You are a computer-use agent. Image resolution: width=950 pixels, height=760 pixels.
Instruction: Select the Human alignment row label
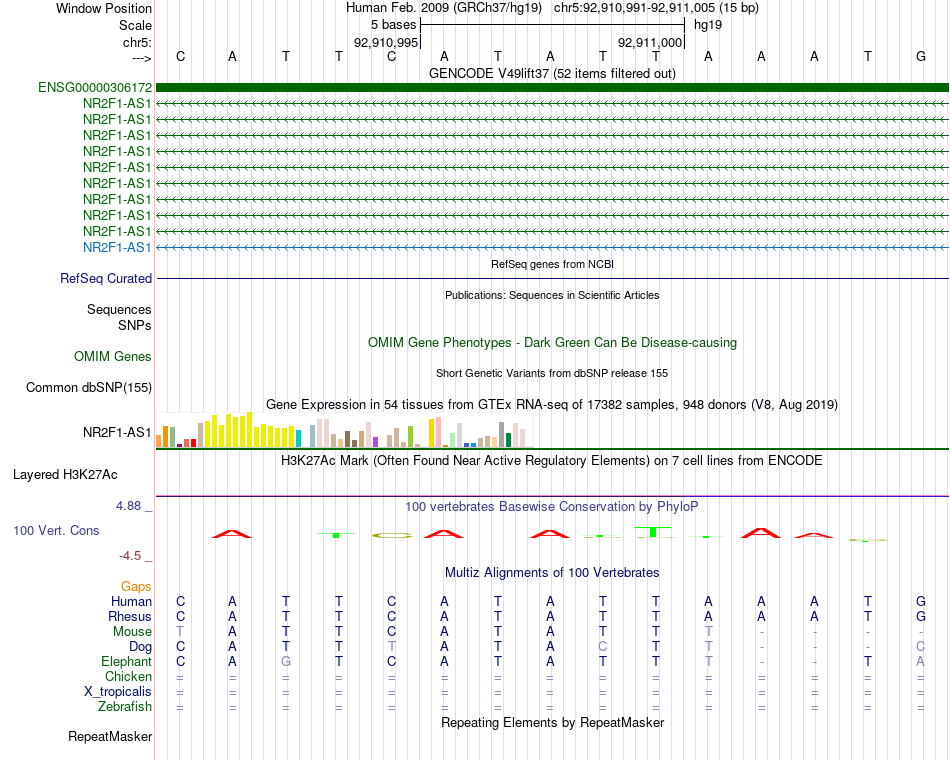(131, 601)
